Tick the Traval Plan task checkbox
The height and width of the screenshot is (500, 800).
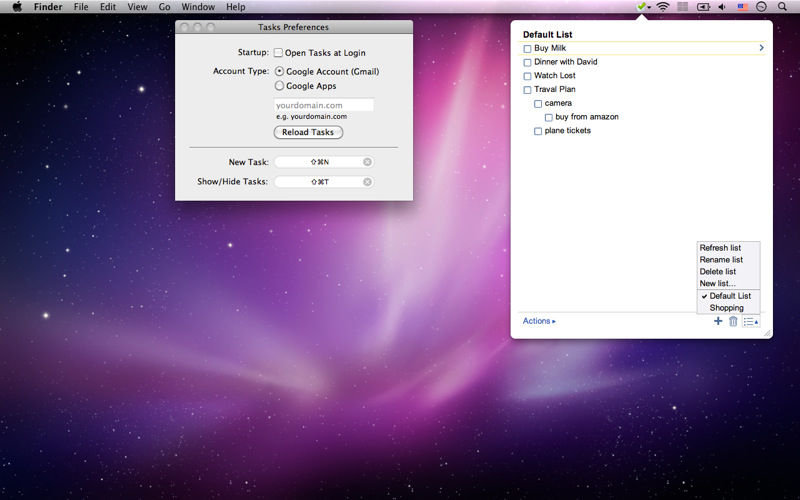coord(528,90)
